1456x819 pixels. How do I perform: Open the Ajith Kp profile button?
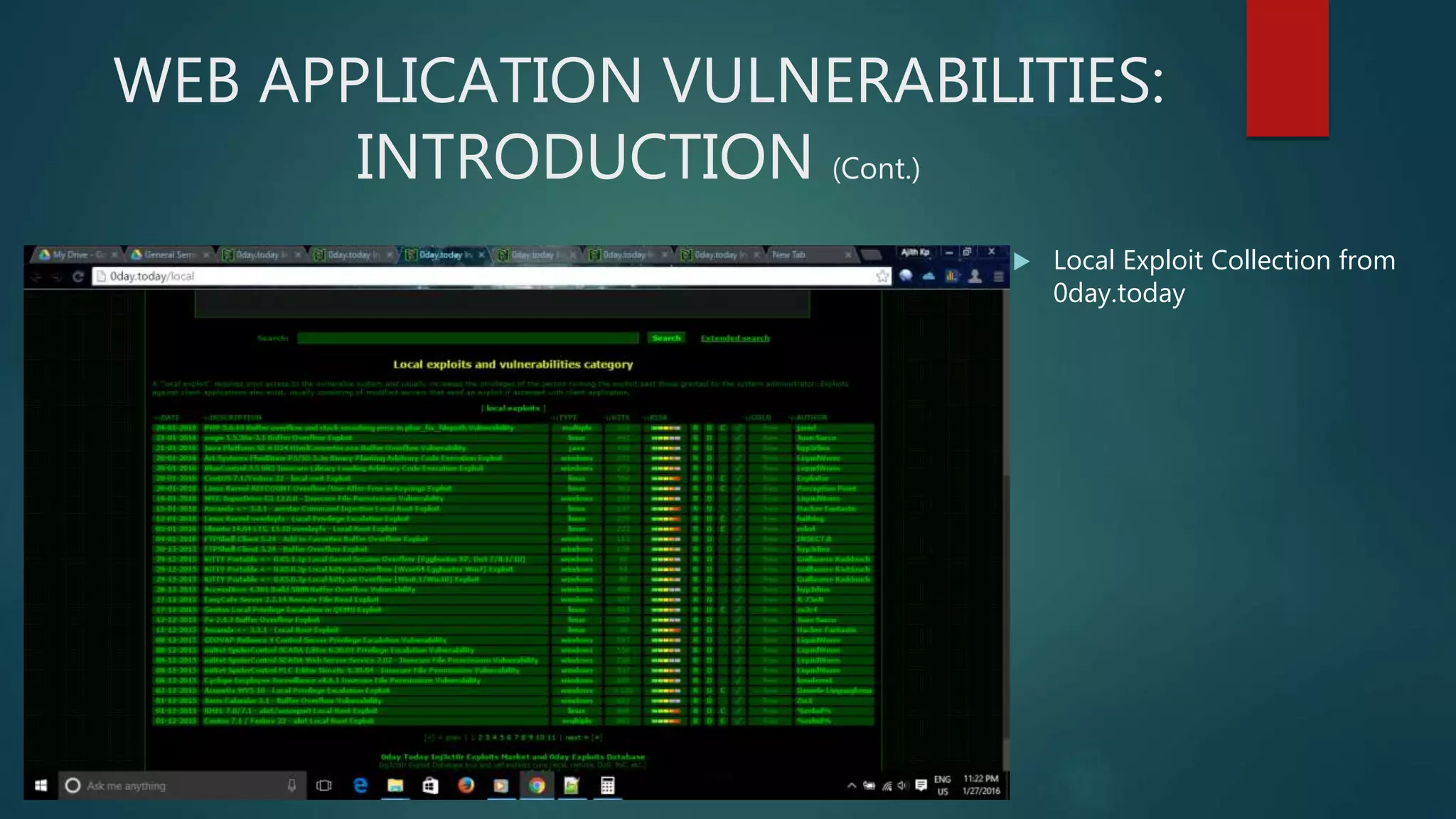(915, 252)
